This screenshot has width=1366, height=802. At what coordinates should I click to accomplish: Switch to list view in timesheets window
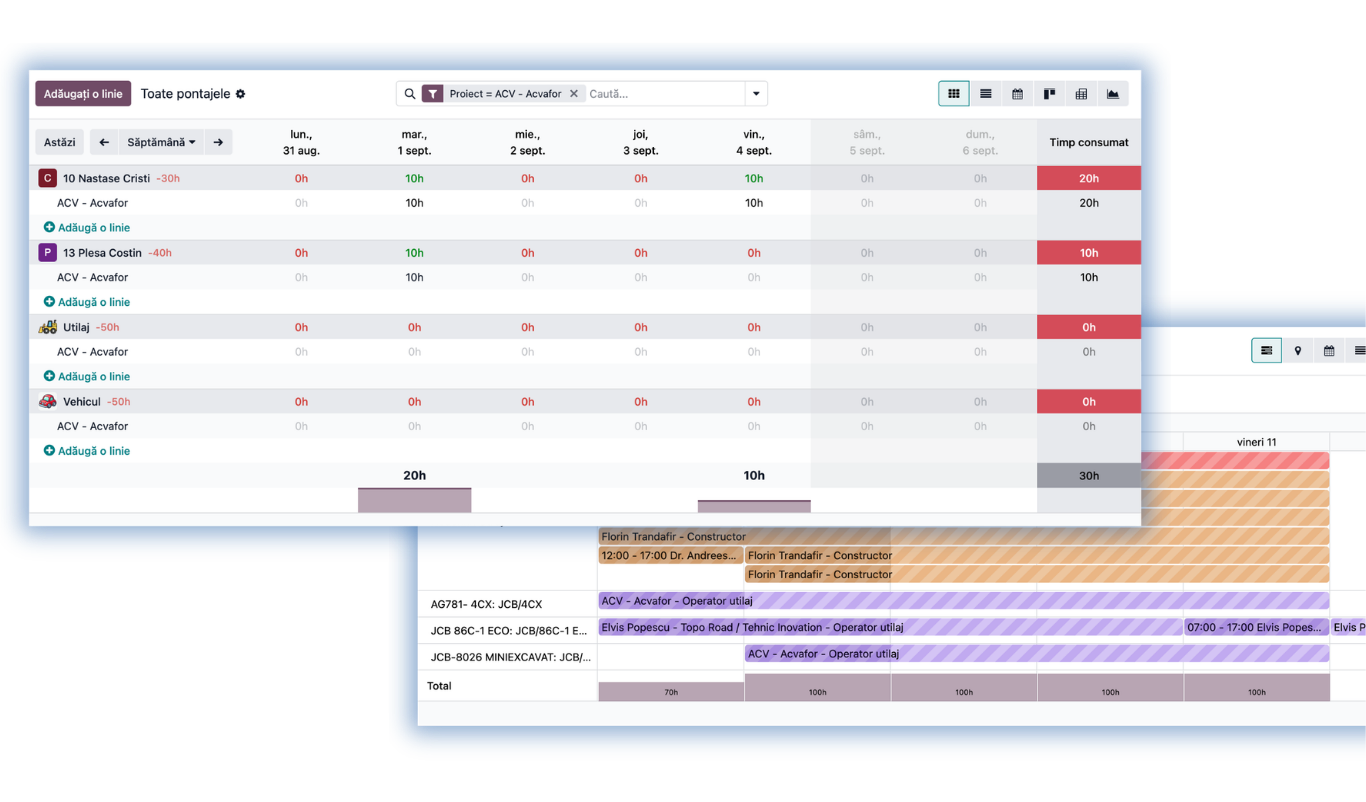986,94
